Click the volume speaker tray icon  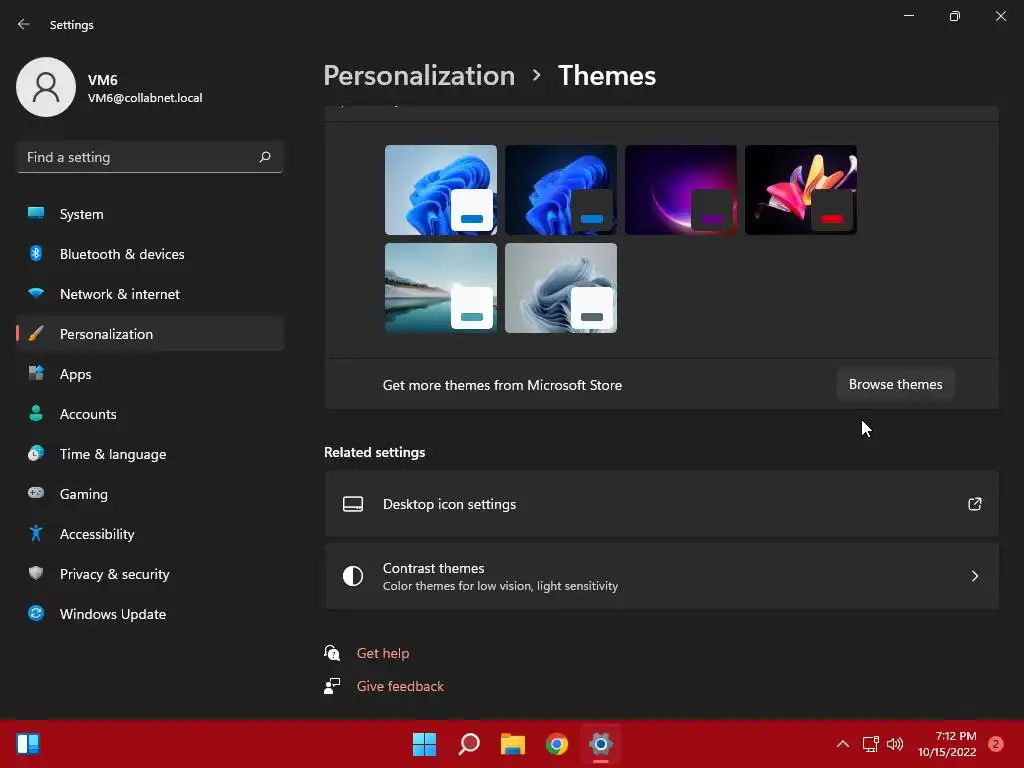[895, 744]
